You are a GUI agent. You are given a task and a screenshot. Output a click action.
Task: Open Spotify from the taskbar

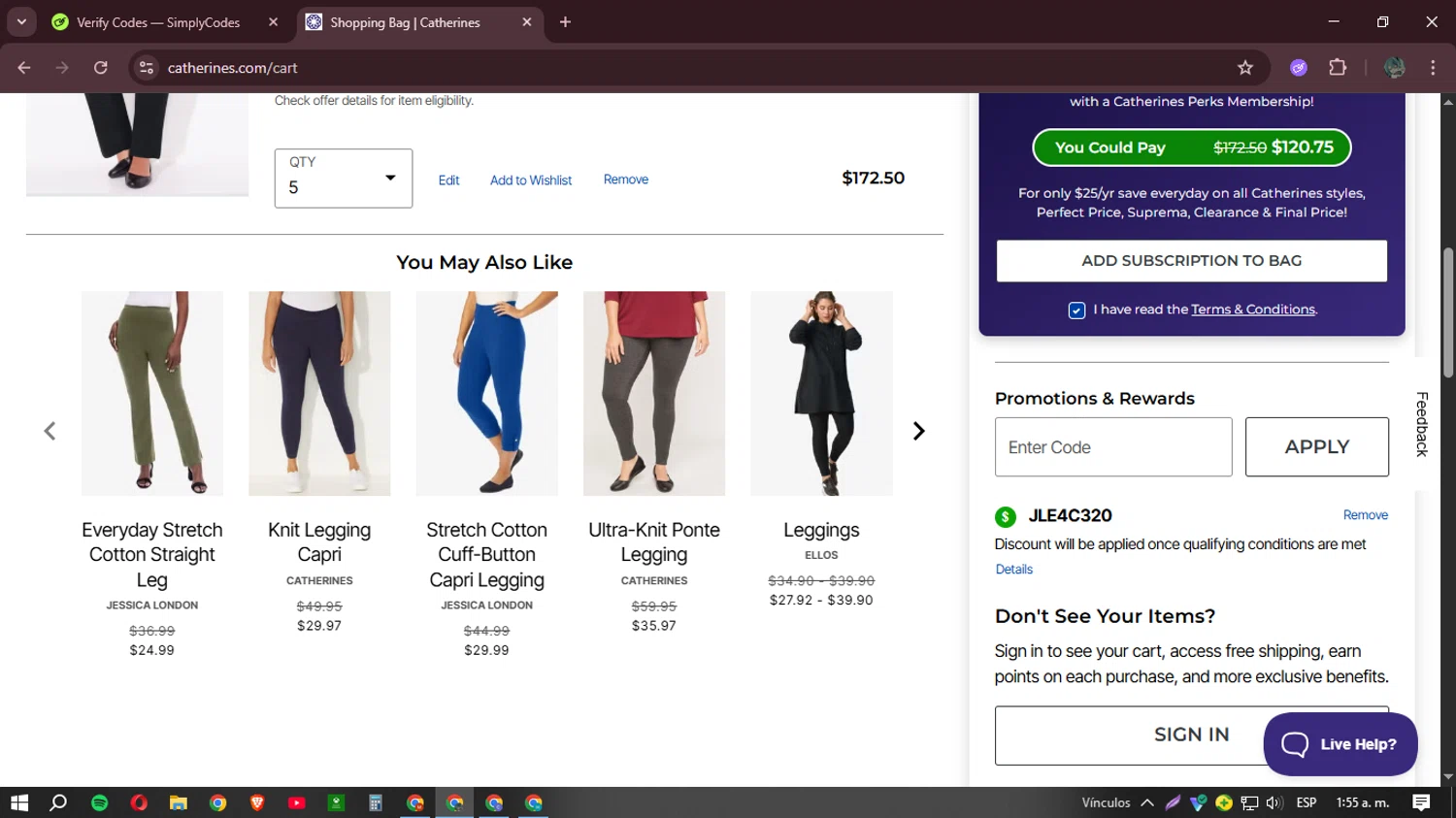99,802
